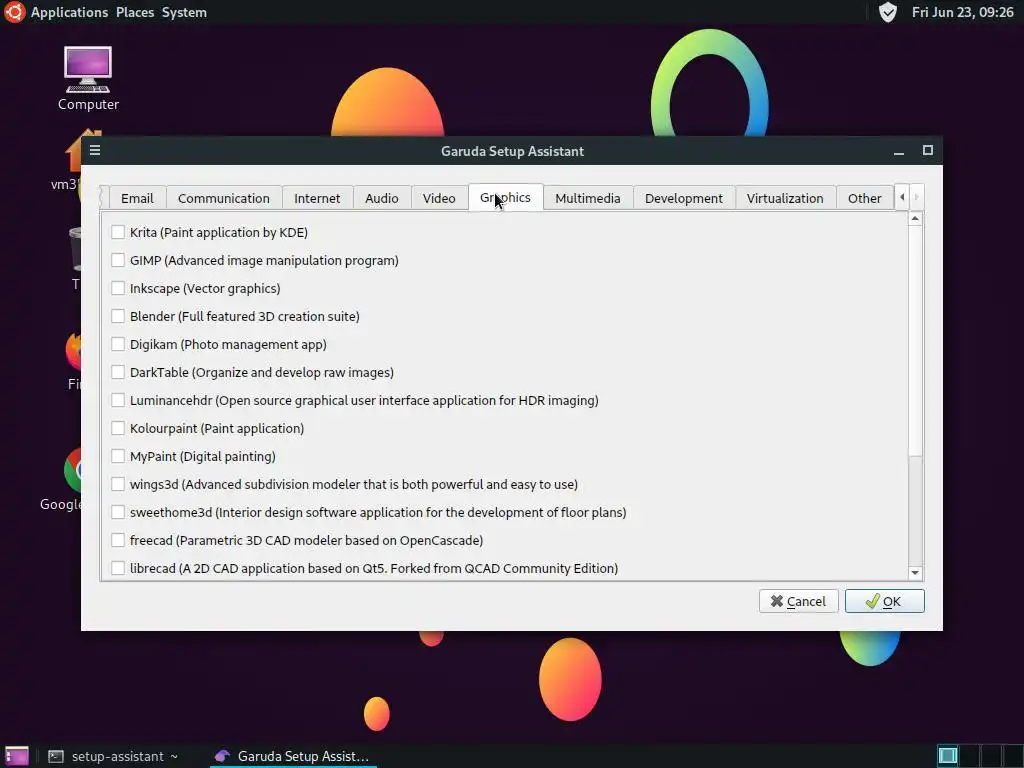Click scrollbar up arrow in list
The height and width of the screenshot is (768, 1024).
[915, 219]
